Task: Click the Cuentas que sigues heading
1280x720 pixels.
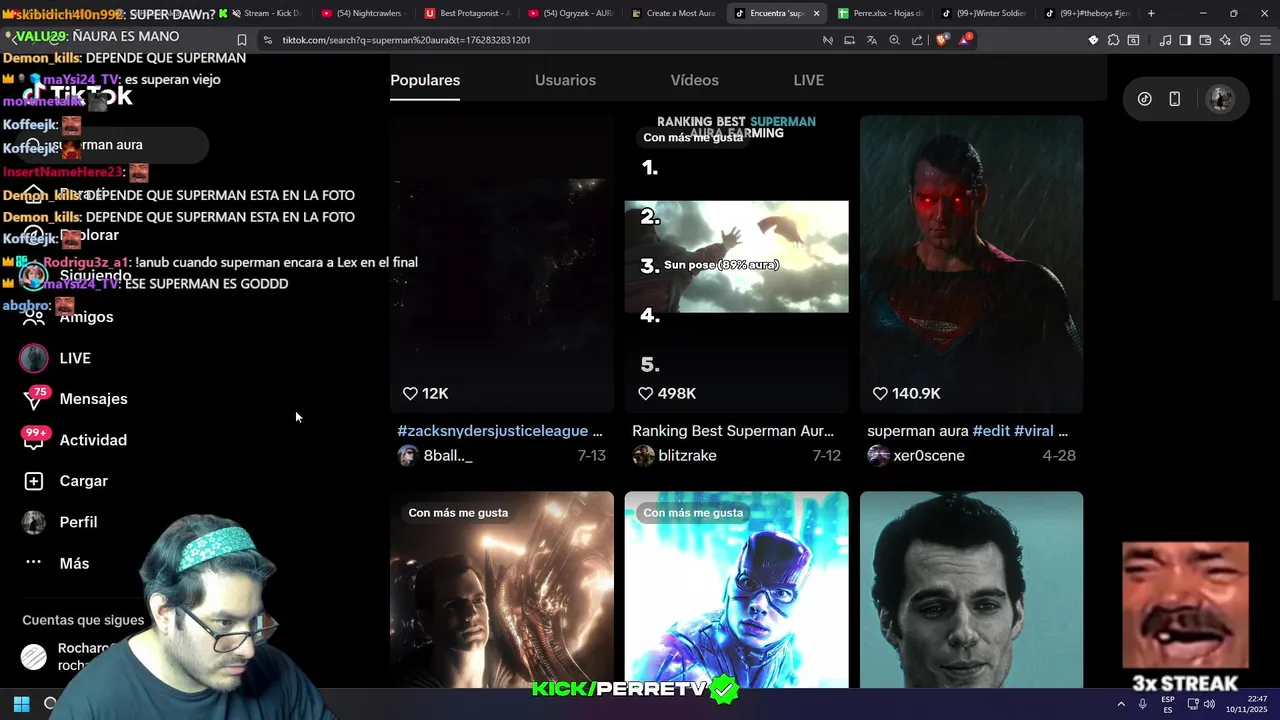Action: point(83,620)
